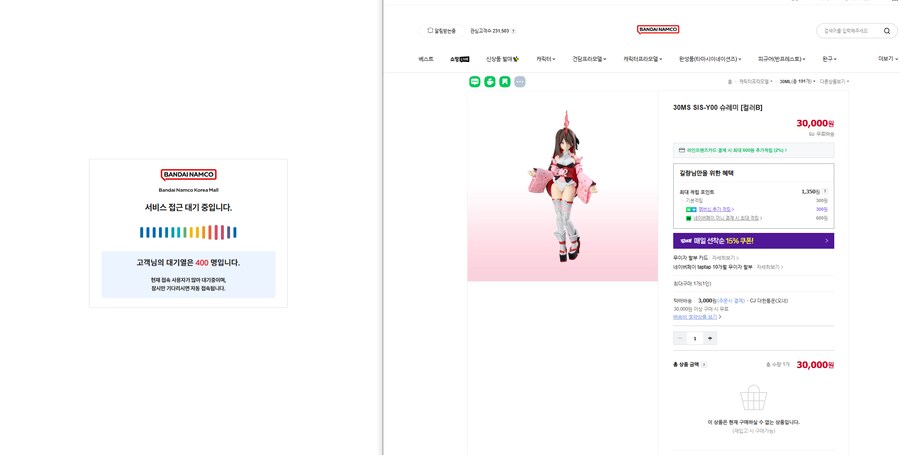Click the product figure image
Screen dimensions: 900x455
click(562, 186)
